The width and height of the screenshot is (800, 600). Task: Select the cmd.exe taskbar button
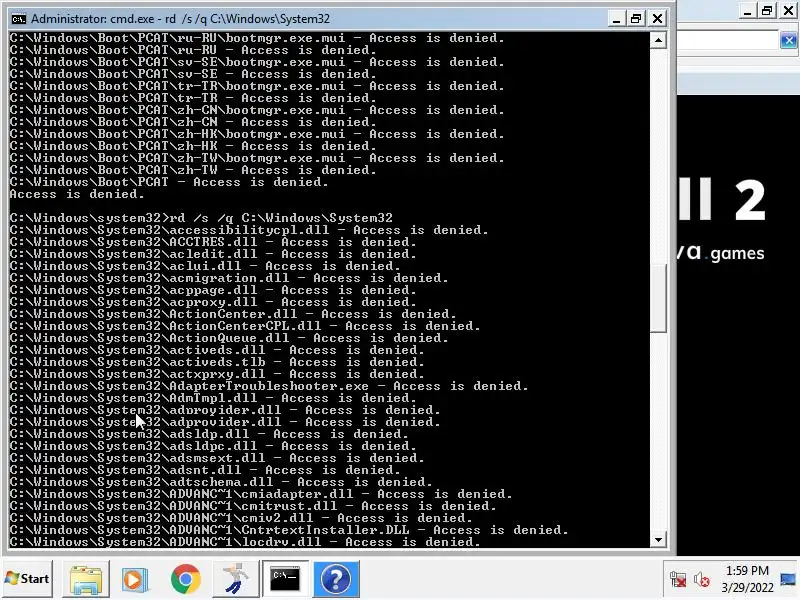coord(285,579)
